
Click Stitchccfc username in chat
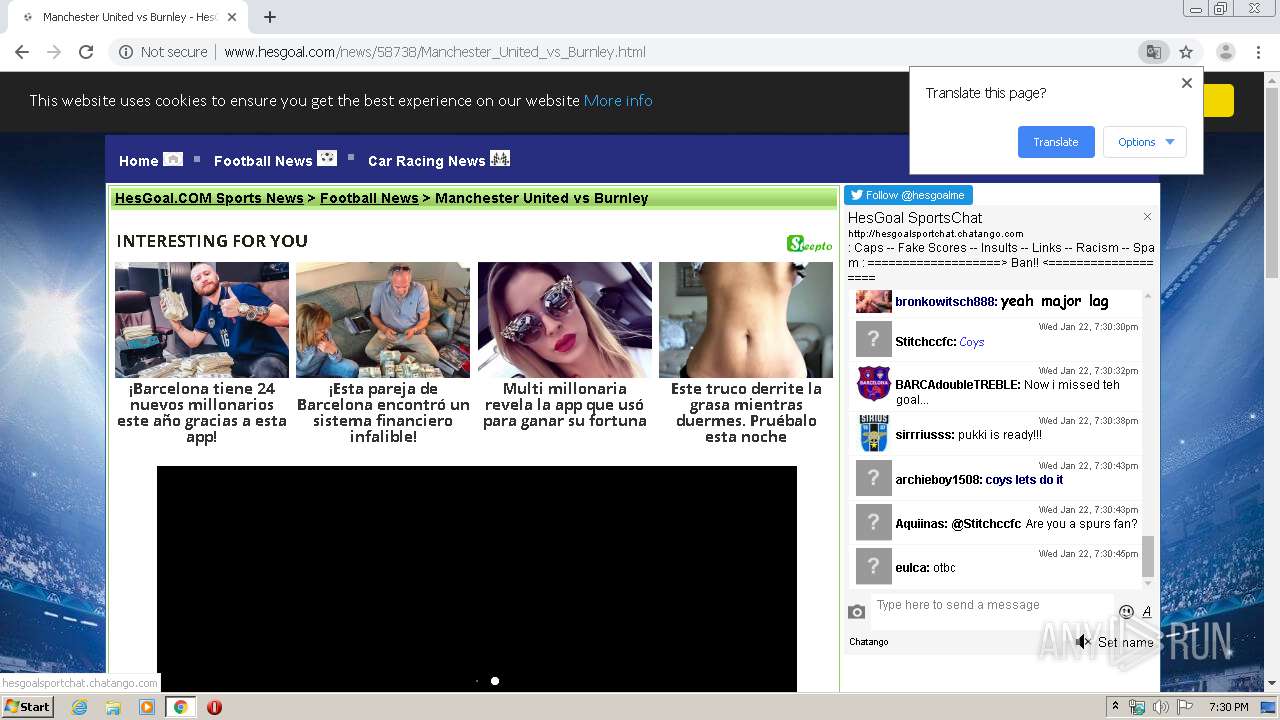click(x=925, y=342)
